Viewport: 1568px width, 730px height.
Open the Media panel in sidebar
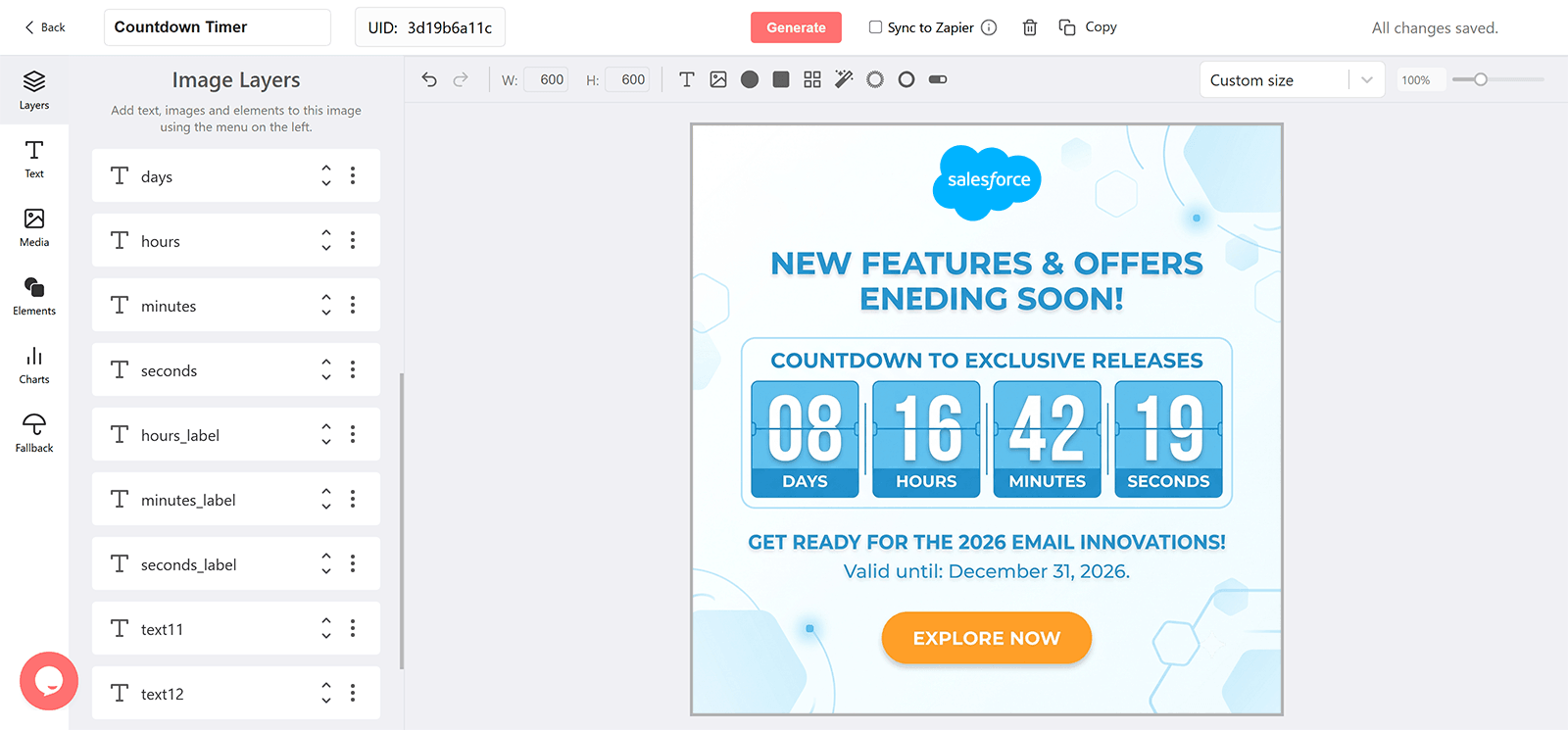(34, 227)
